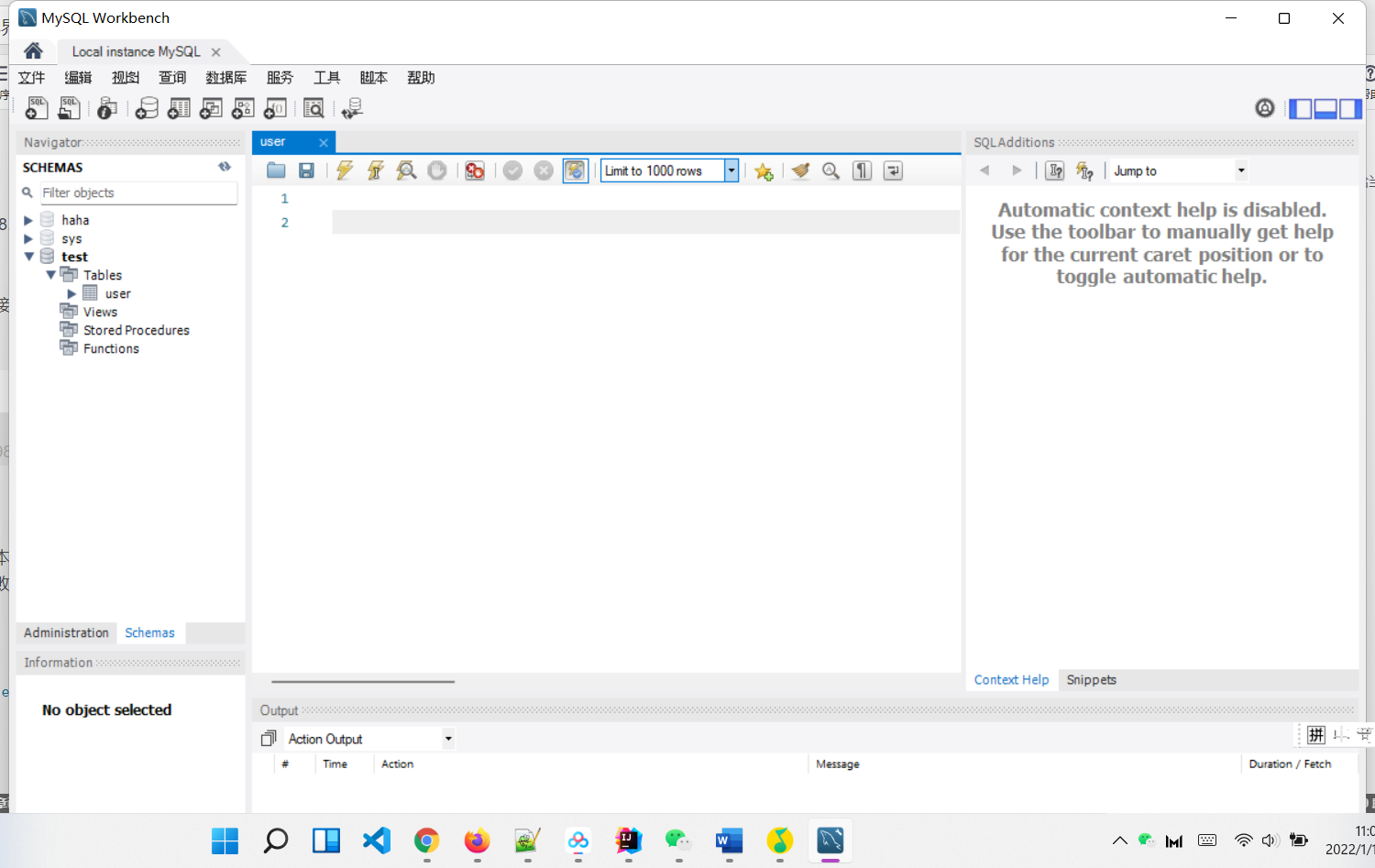Open a script file in this editor
Screen dimensions: 1375x868
pyautogui.click(x=276, y=170)
